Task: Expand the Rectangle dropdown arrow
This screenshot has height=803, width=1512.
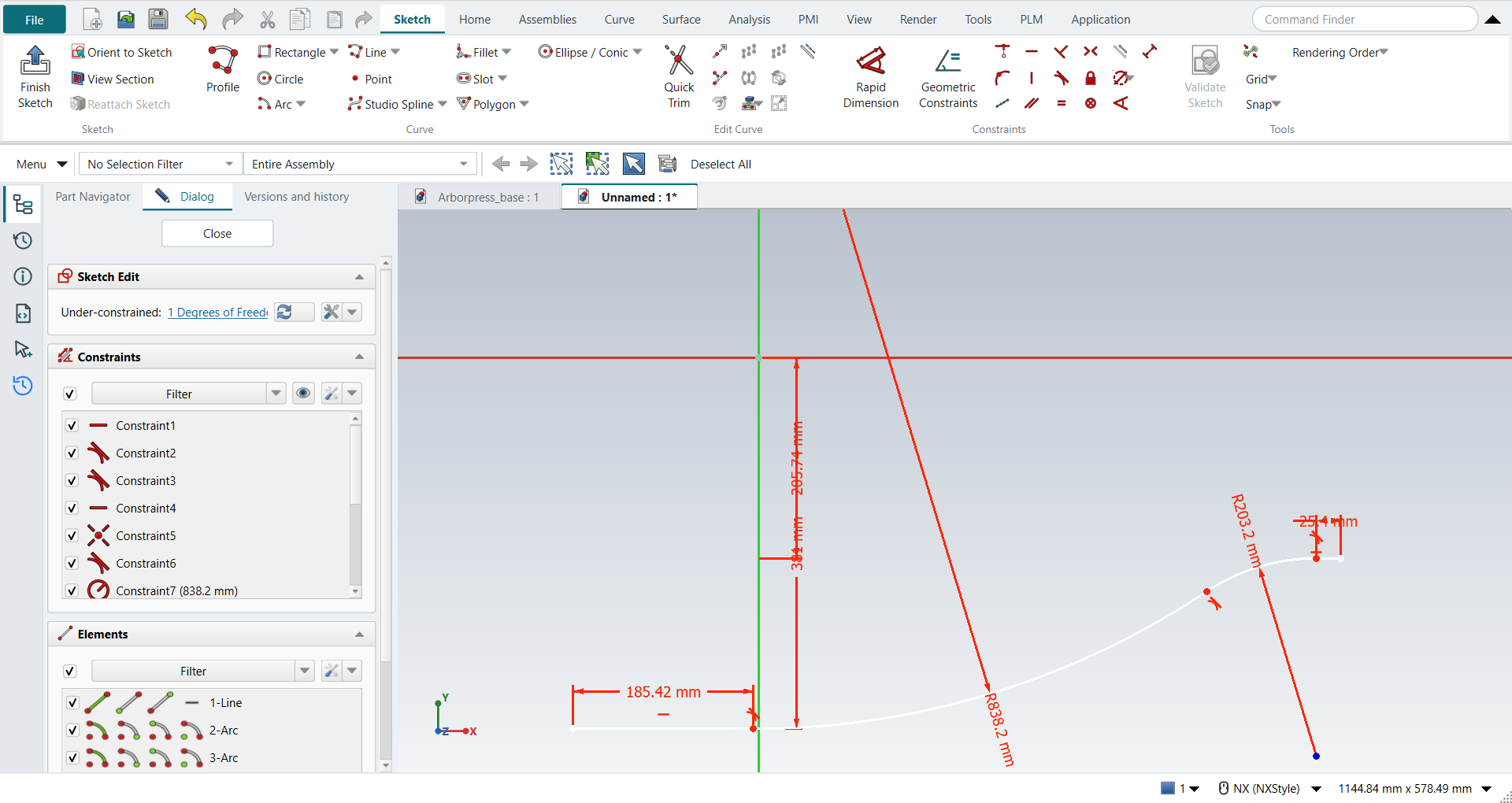Action: (335, 52)
